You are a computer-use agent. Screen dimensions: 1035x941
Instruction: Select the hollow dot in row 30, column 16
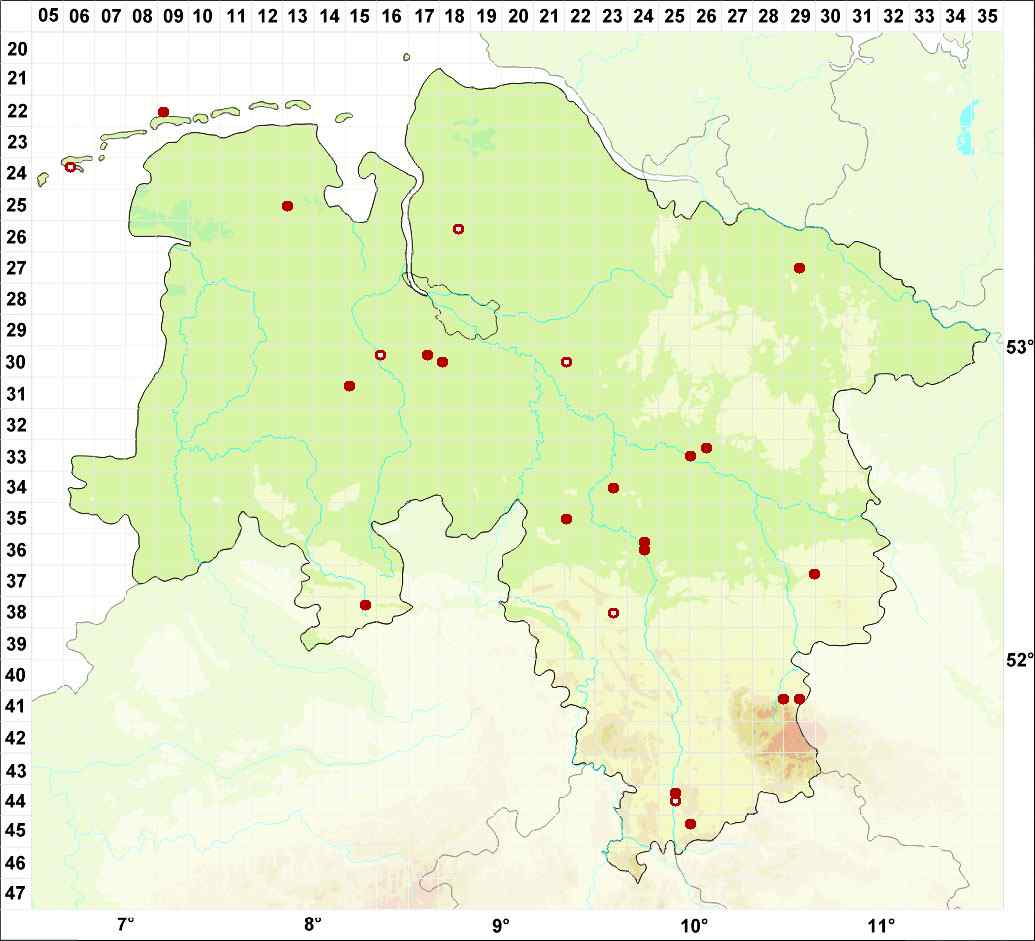pos(380,355)
